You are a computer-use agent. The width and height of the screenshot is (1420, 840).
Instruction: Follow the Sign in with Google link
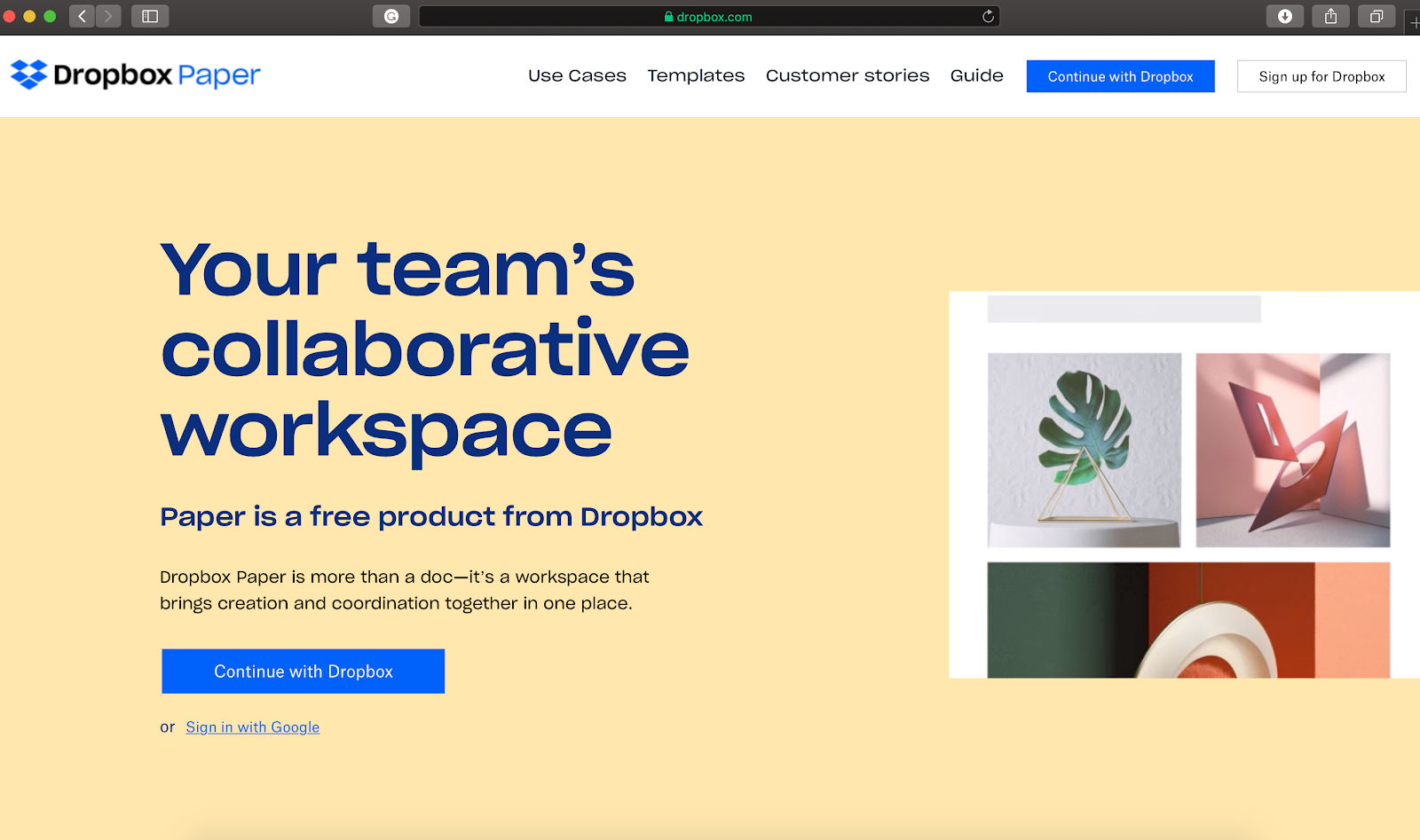[253, 727]
